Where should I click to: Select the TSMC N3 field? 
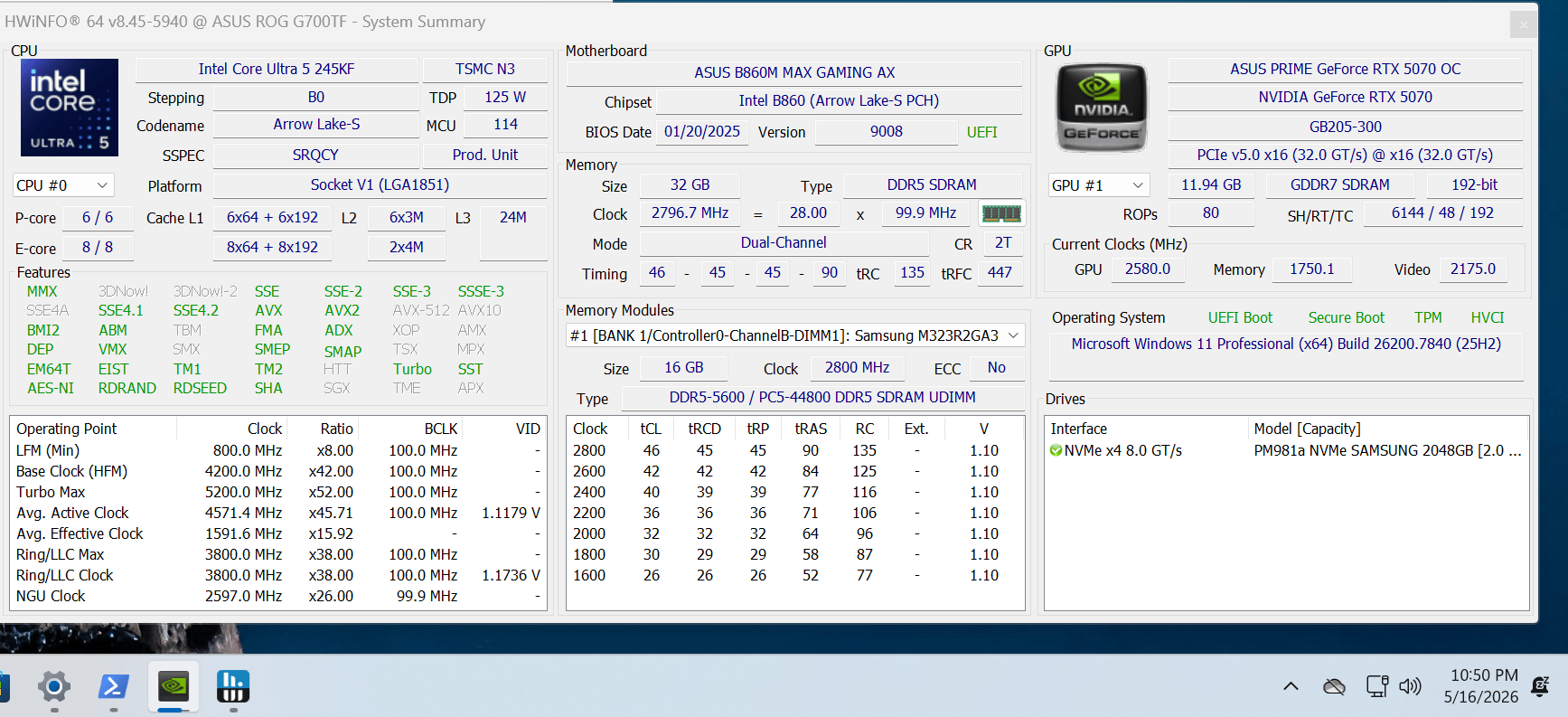click(485, 70)
